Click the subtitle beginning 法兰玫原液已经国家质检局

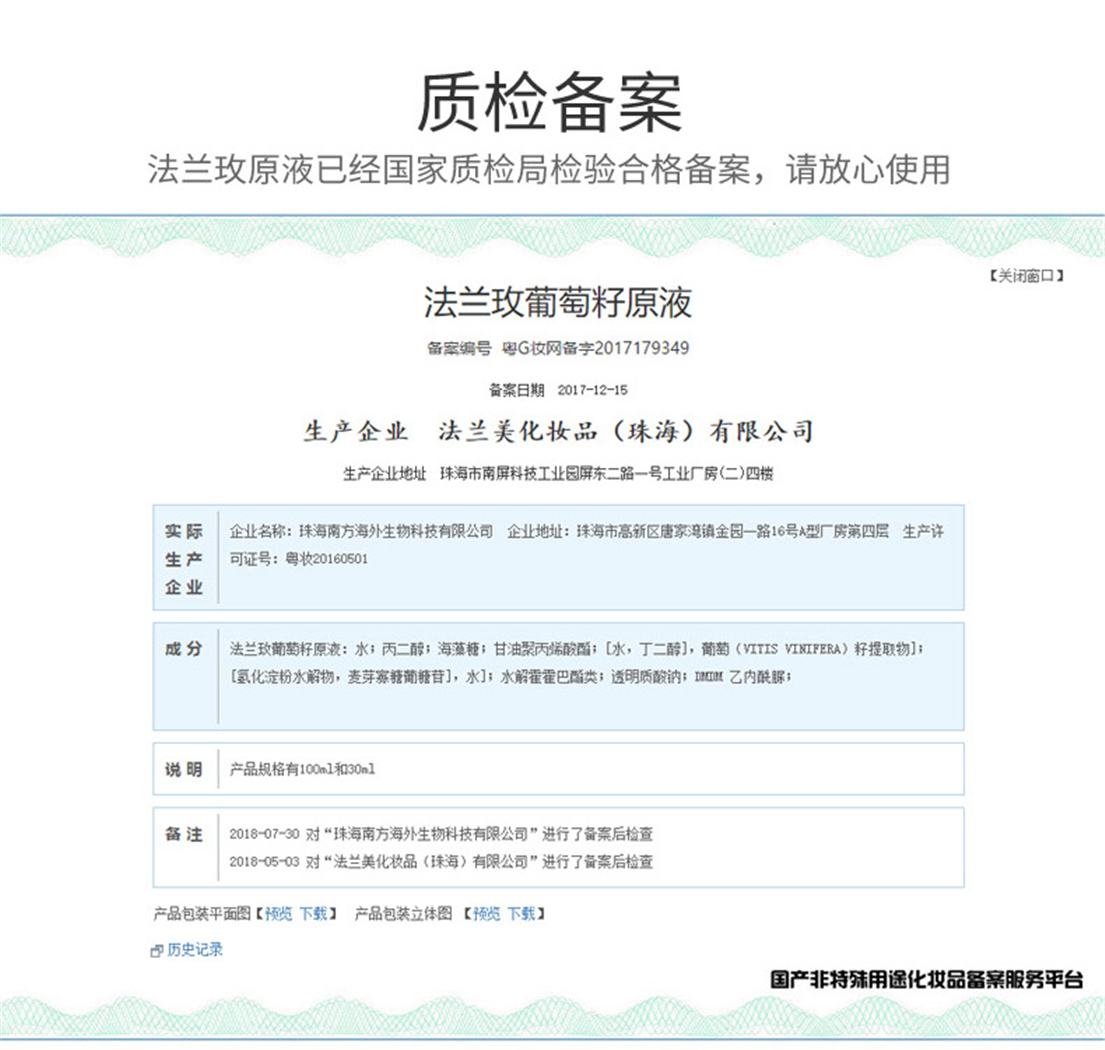pyautogui.click(x=550, y=170)
